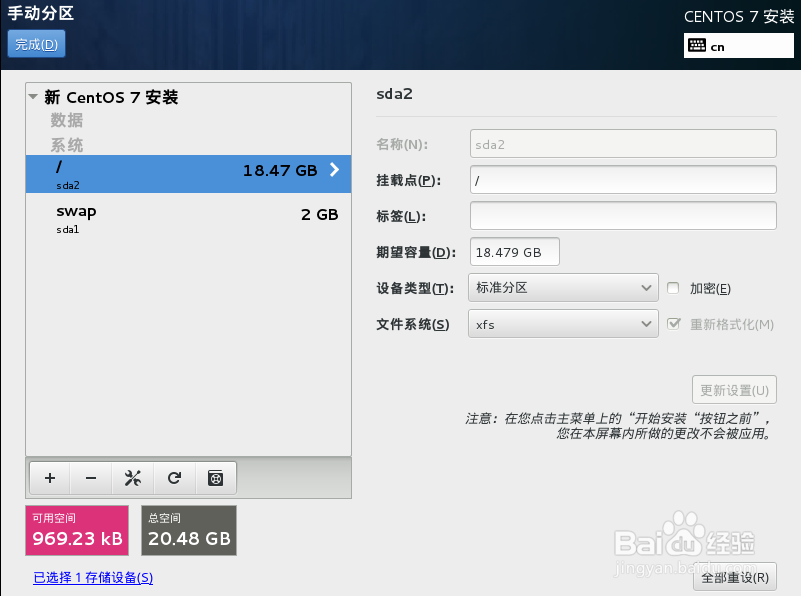The height and width of the screenshot is (596, 801).
Task: Toggle the 重新格式化(M) reformat checkbox
Action: (x=674, y=324)
